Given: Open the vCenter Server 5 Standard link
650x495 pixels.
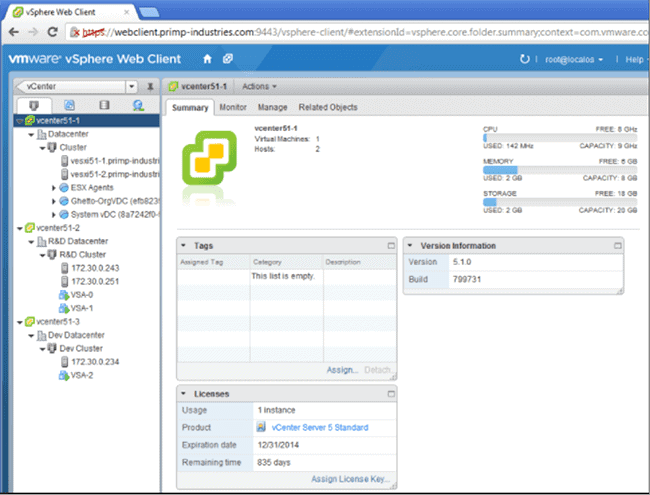Looking at the screenshot, I should click(x=320, y=427).
